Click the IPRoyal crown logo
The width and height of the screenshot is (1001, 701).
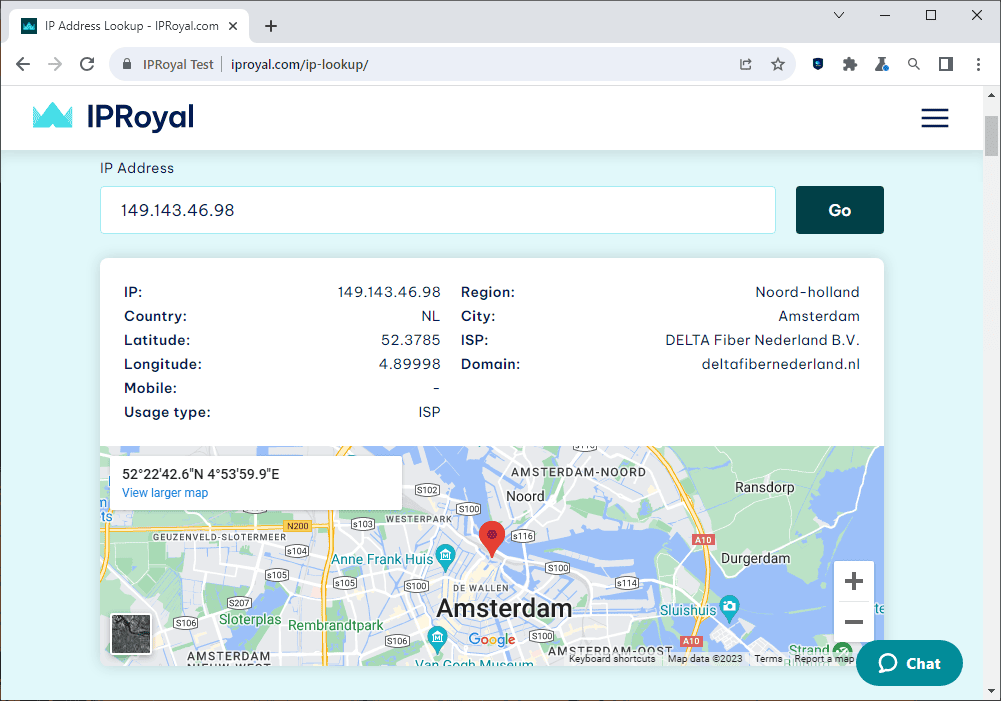coord(52,116)
